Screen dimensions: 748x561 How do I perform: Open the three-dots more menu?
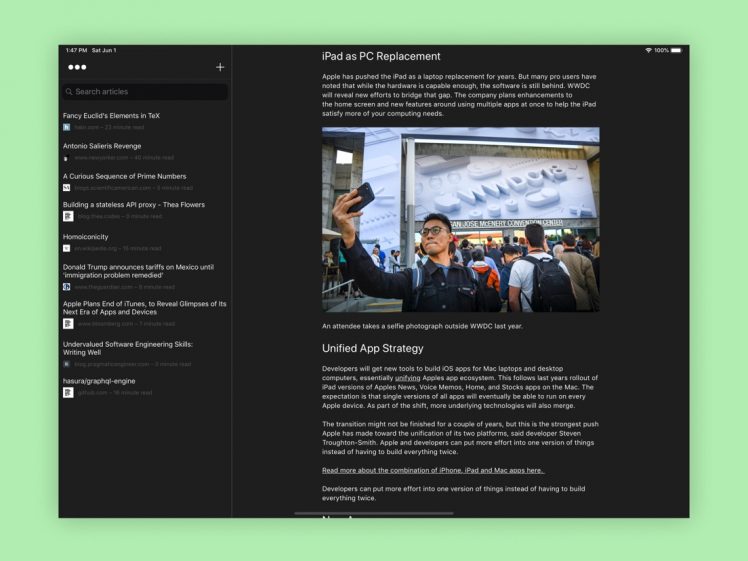pyautogui.click(x=77, y=67)
